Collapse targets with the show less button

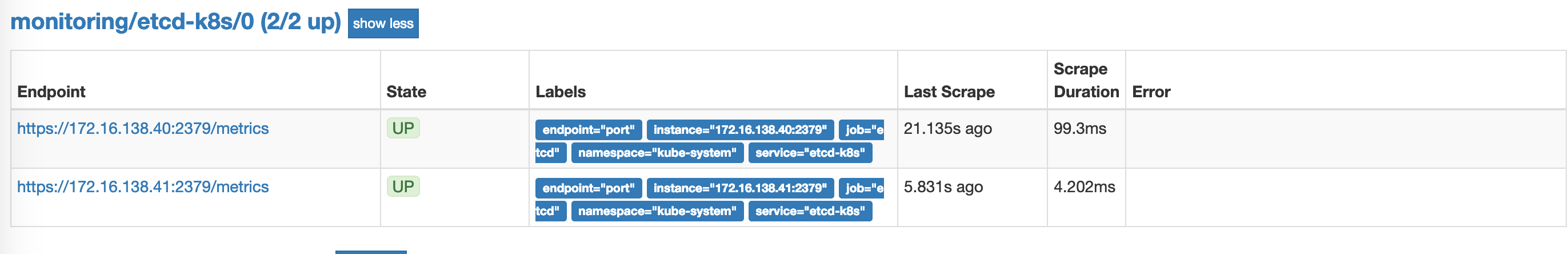pos(383,24)
